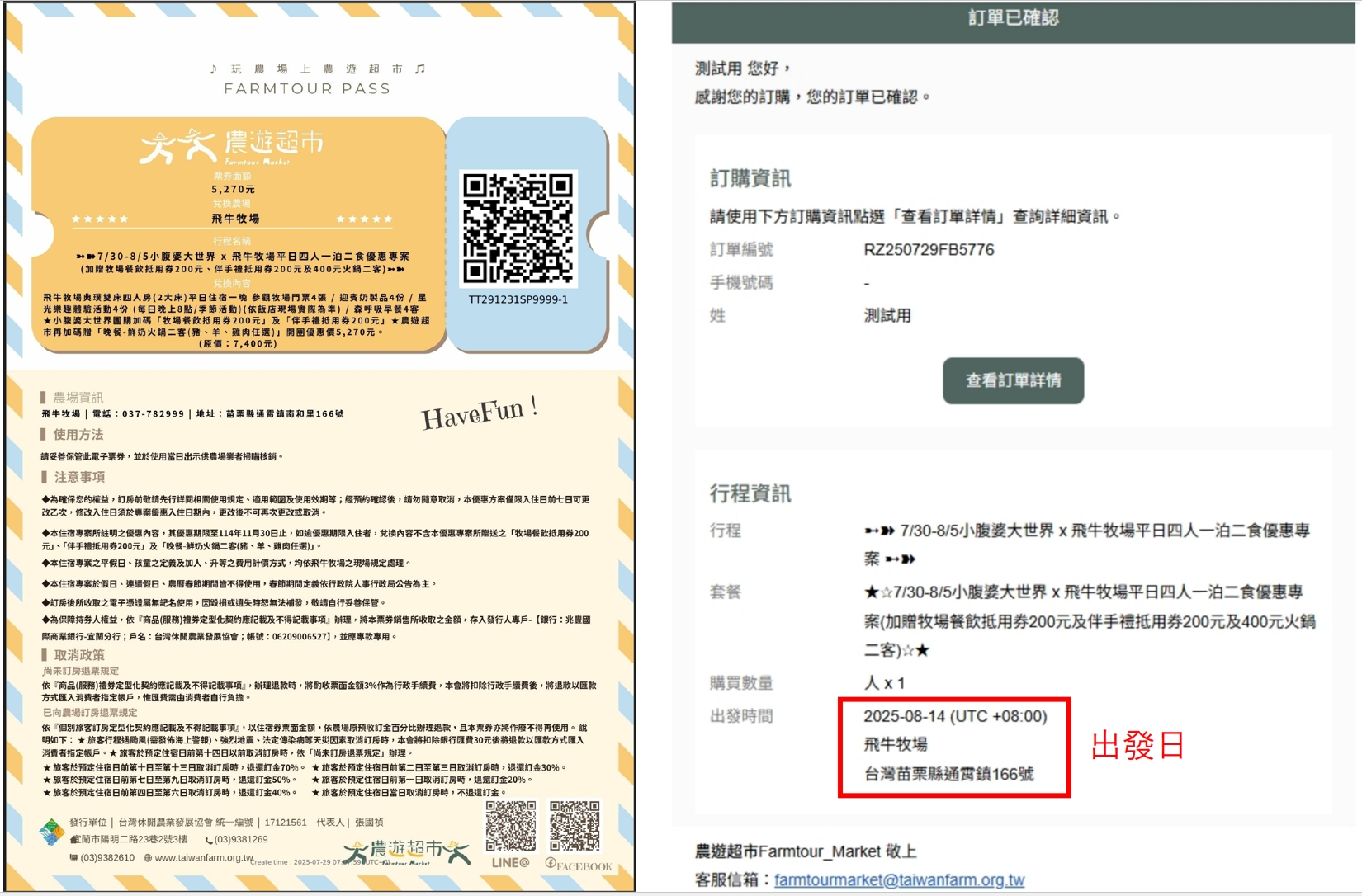Click the 訂單已確認 header banner
The width and height of the screenshot is (1362, 896).
point(1013,21)
